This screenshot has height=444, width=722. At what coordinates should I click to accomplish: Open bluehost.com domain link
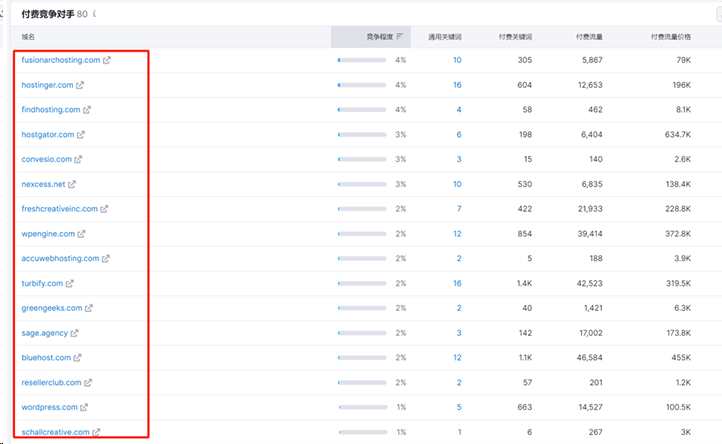(46, 358)
